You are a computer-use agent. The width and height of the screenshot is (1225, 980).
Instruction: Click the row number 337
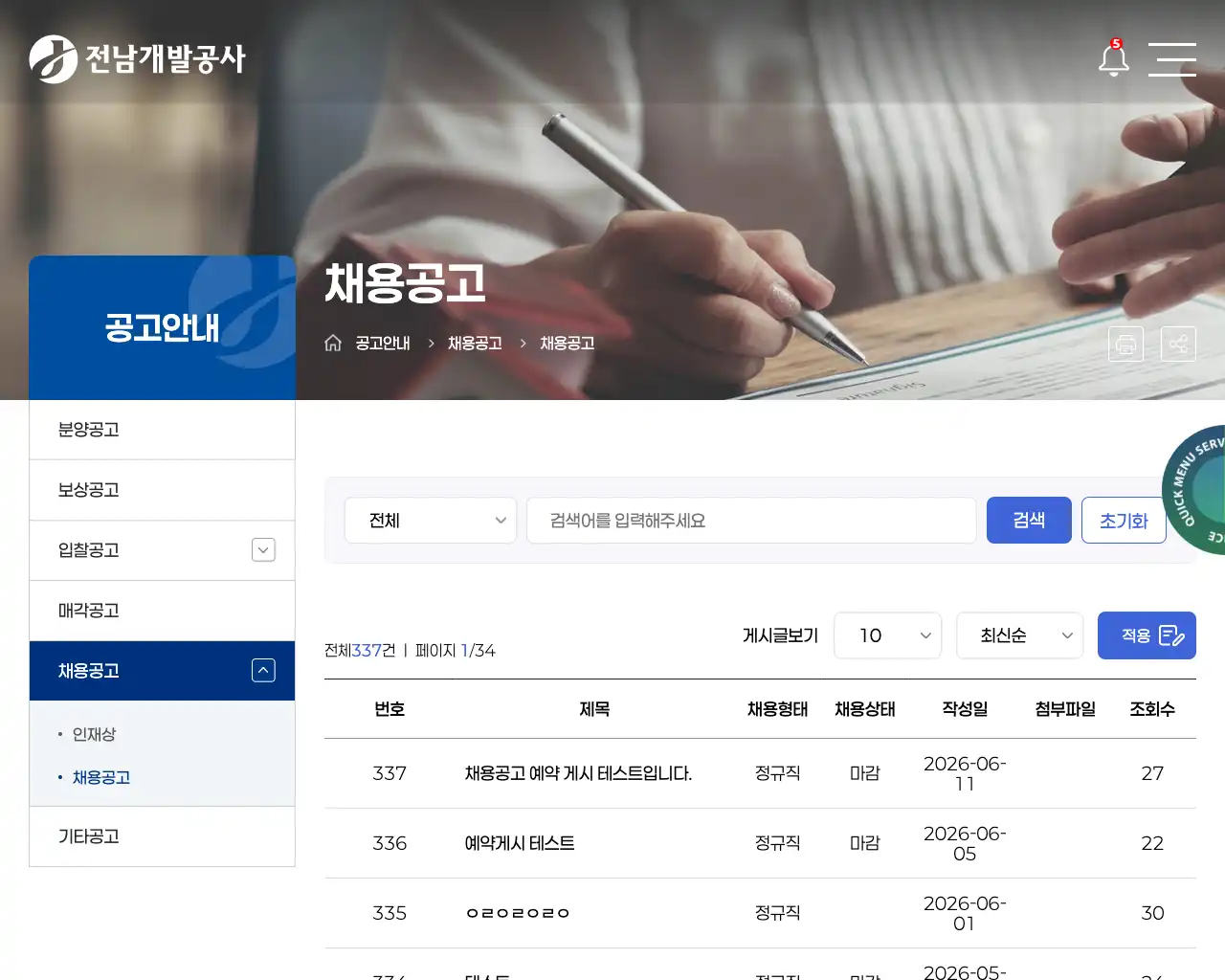[390, 773]
